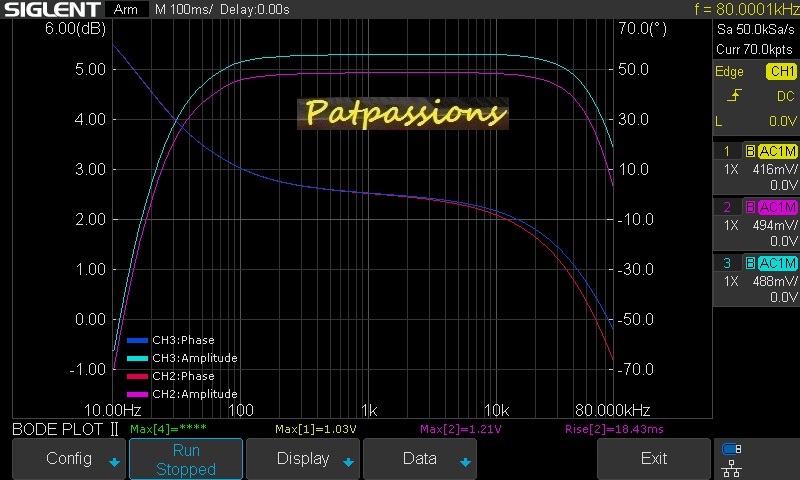Image resolution: width=800 pixels, height=480 pixels.
Task: Expand the Data dropdown arrow
Action: pyautogui.click(x=465, y=462)
